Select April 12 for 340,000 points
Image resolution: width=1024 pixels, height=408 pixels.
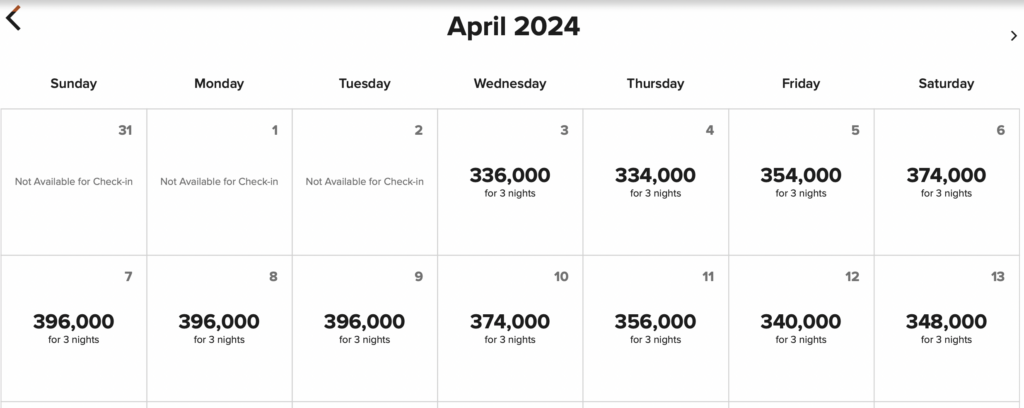801,327
